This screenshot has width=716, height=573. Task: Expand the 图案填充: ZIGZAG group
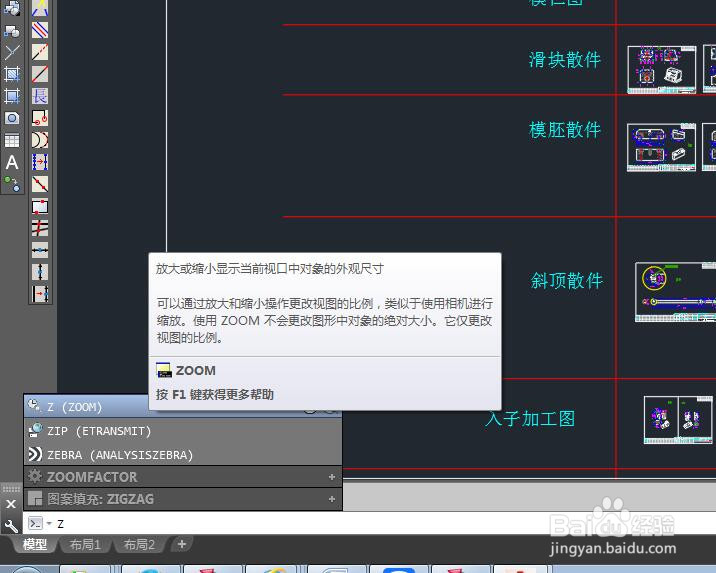(x=332, y=499)
